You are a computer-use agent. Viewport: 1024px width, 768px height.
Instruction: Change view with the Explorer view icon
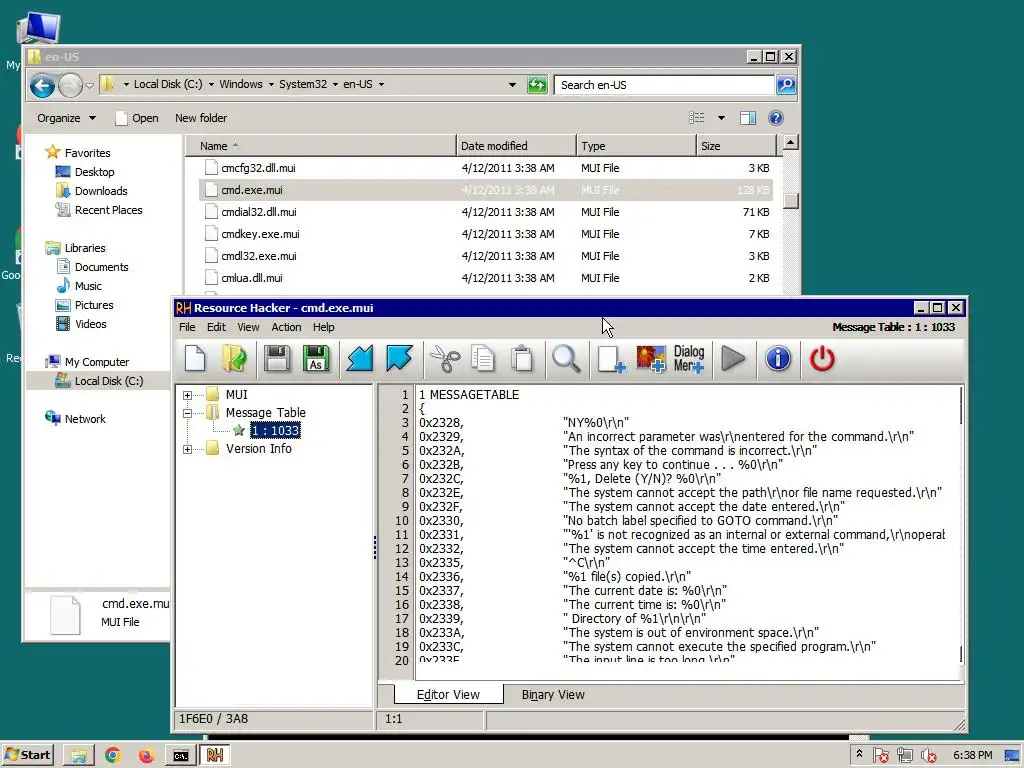697,118
